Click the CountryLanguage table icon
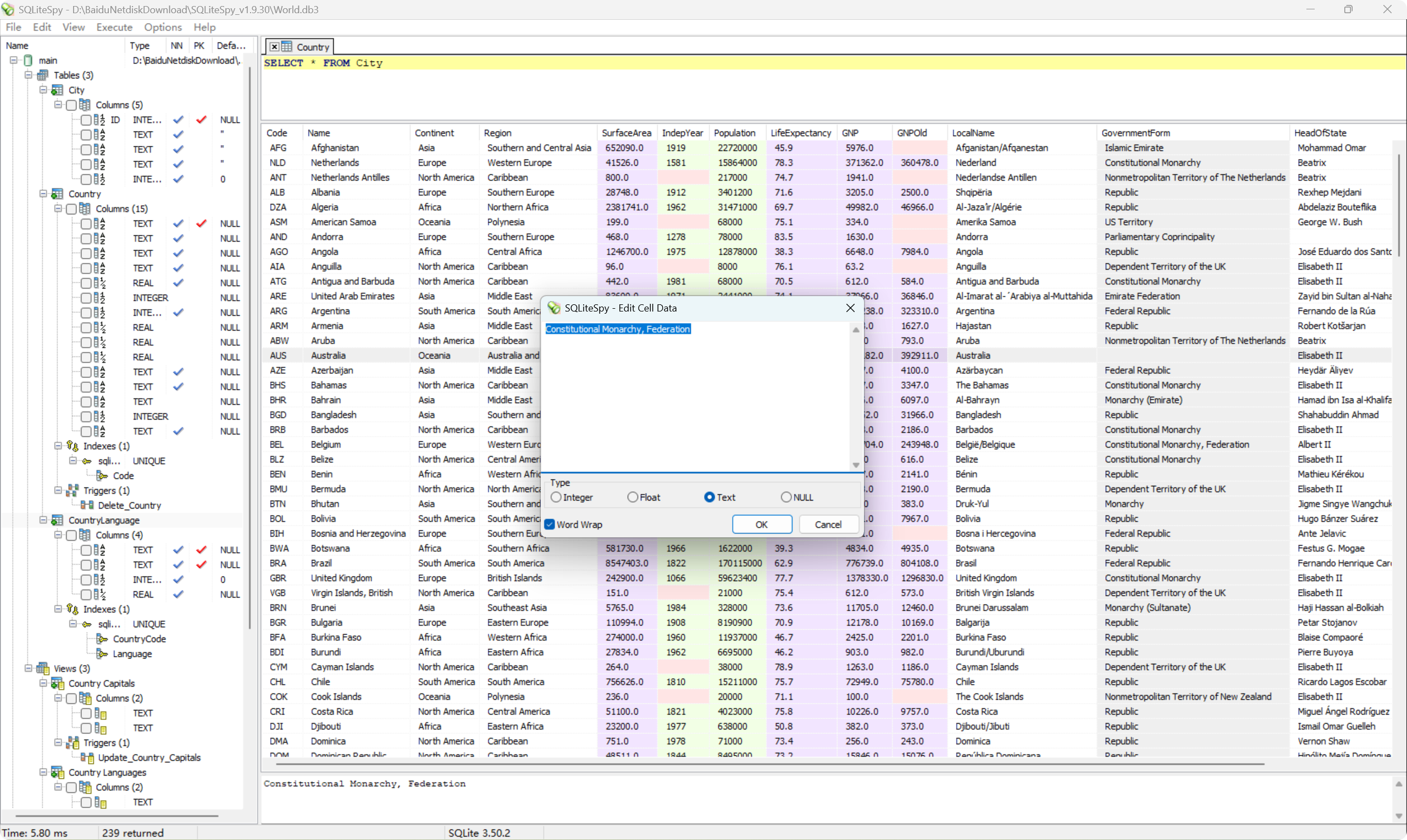The height and width of the screenshot is (840, 1407). (57, 520)
